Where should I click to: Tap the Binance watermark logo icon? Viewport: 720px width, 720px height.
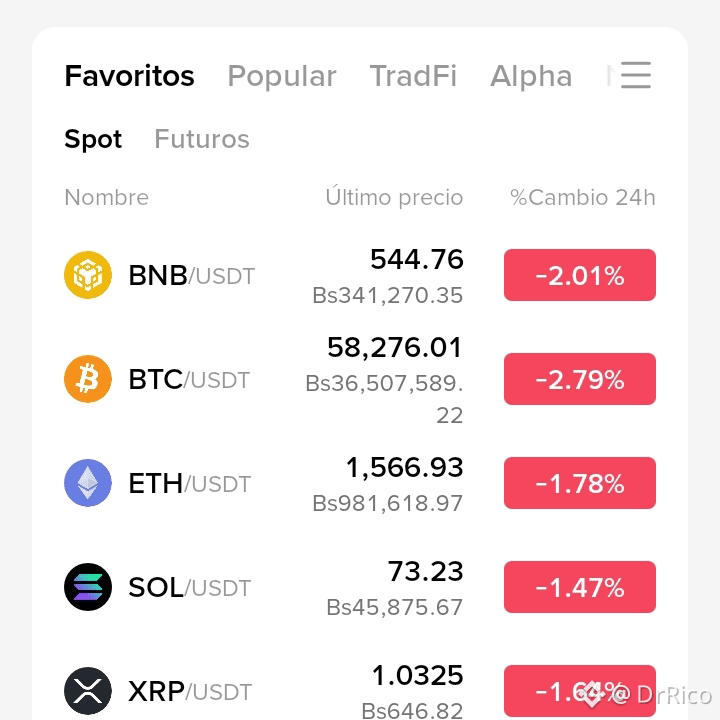(592, 694)
